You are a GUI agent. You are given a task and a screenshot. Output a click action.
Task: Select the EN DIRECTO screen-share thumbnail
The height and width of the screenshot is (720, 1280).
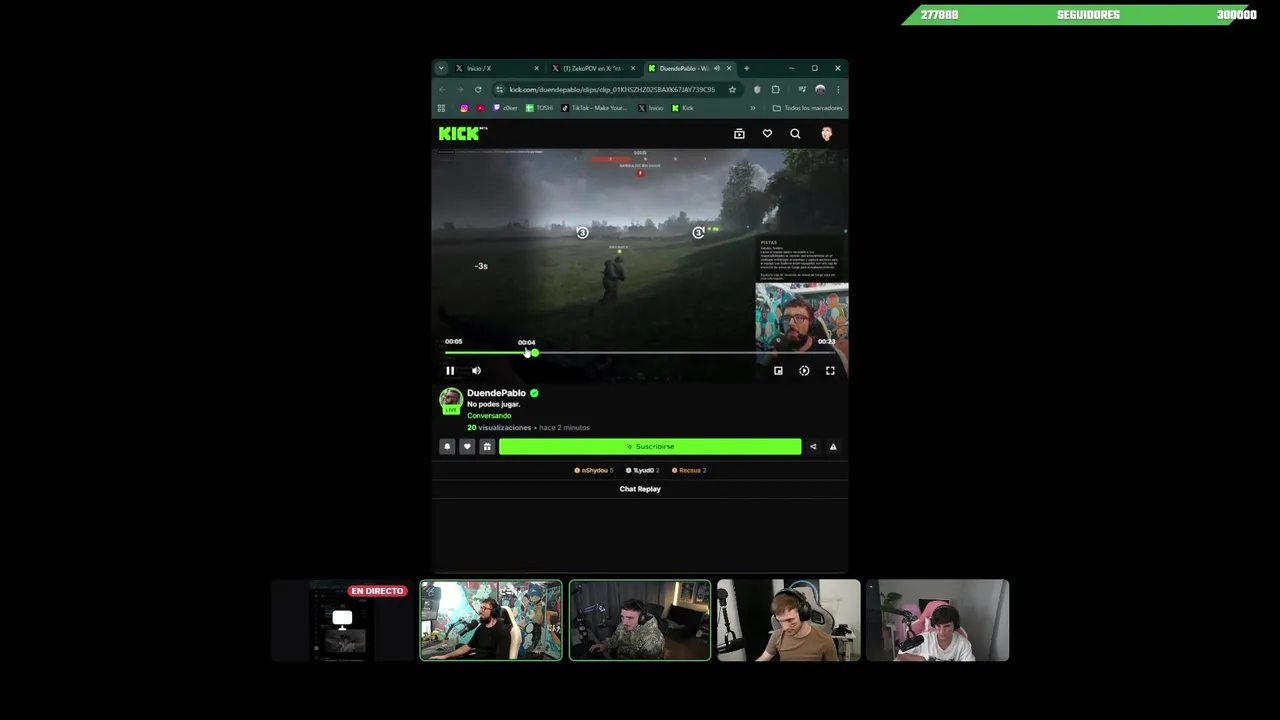pyautogui.click(x=342, y=621)
